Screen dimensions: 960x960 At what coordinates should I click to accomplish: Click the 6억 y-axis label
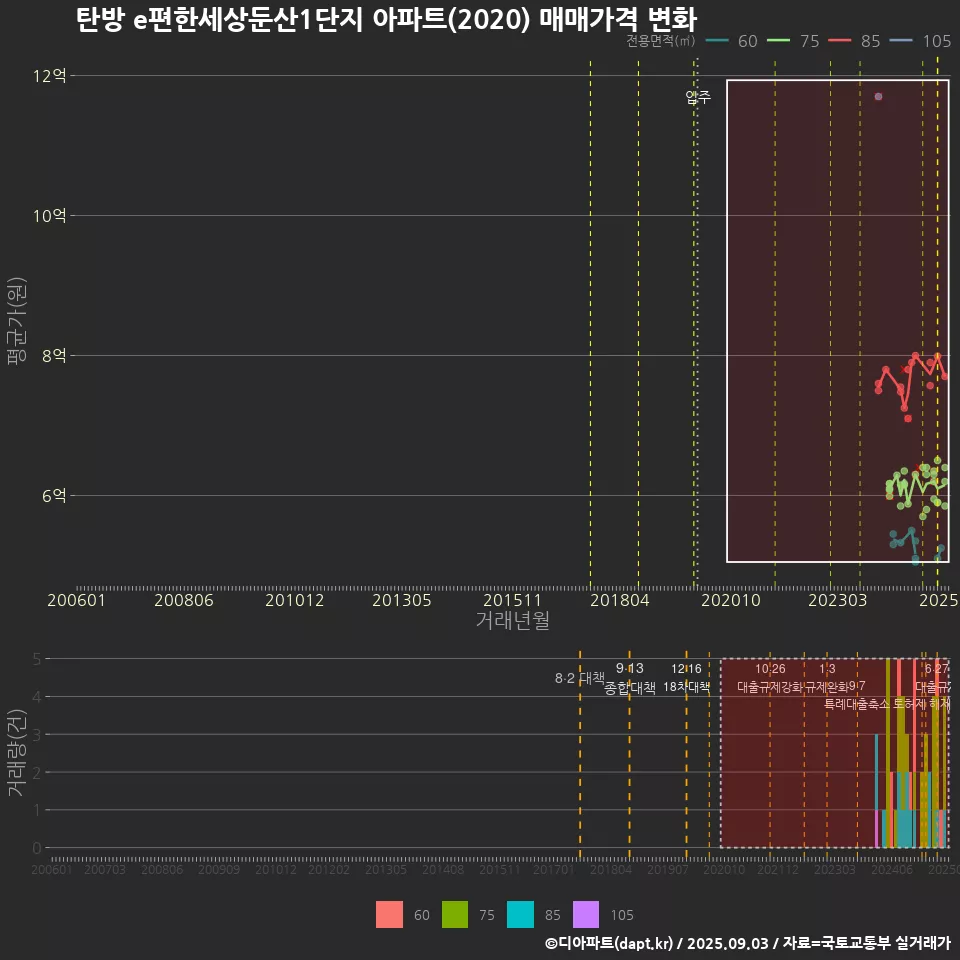point(54,495)
